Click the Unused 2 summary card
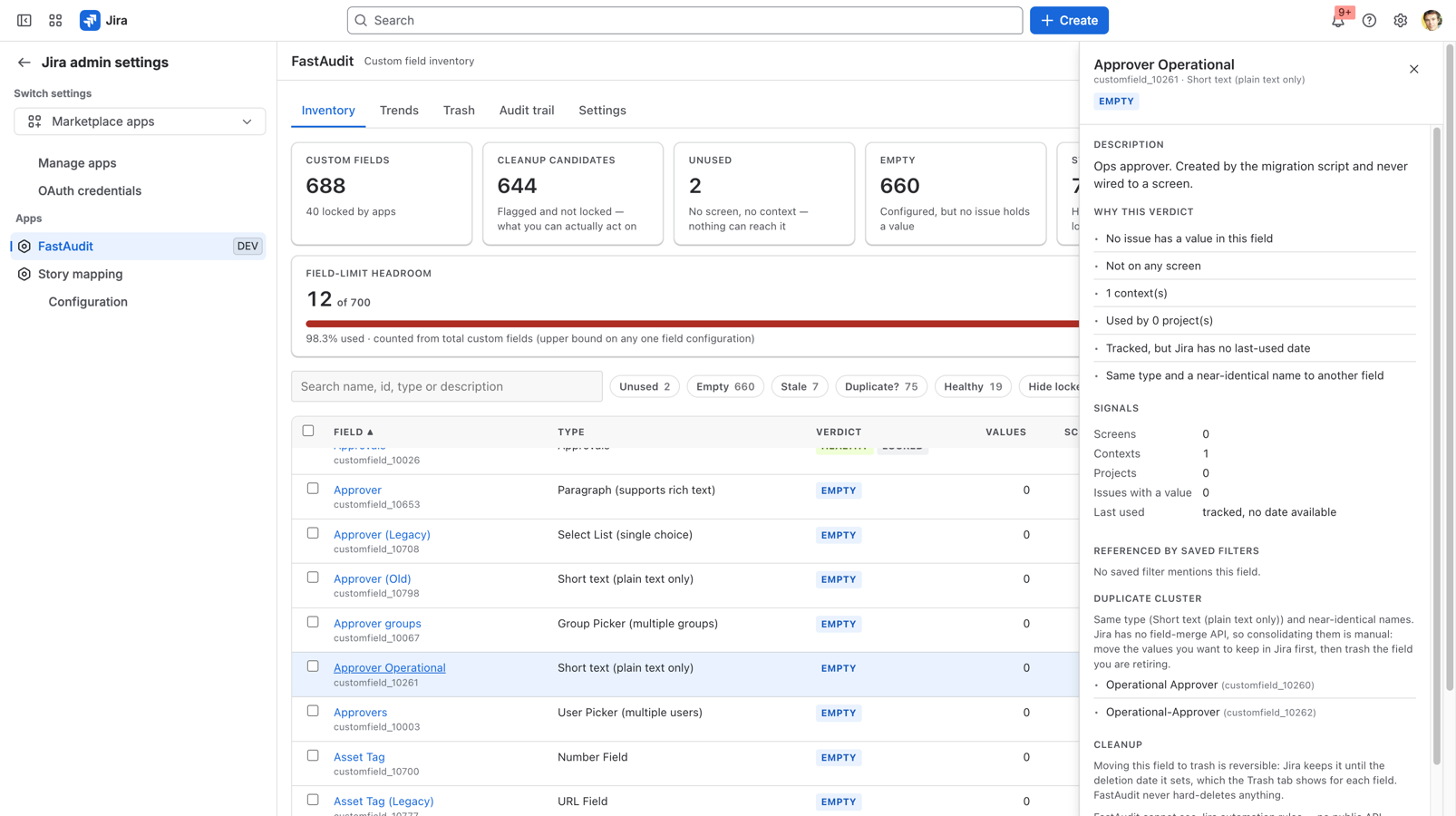The image size is (1456, 816). (764, 193)
